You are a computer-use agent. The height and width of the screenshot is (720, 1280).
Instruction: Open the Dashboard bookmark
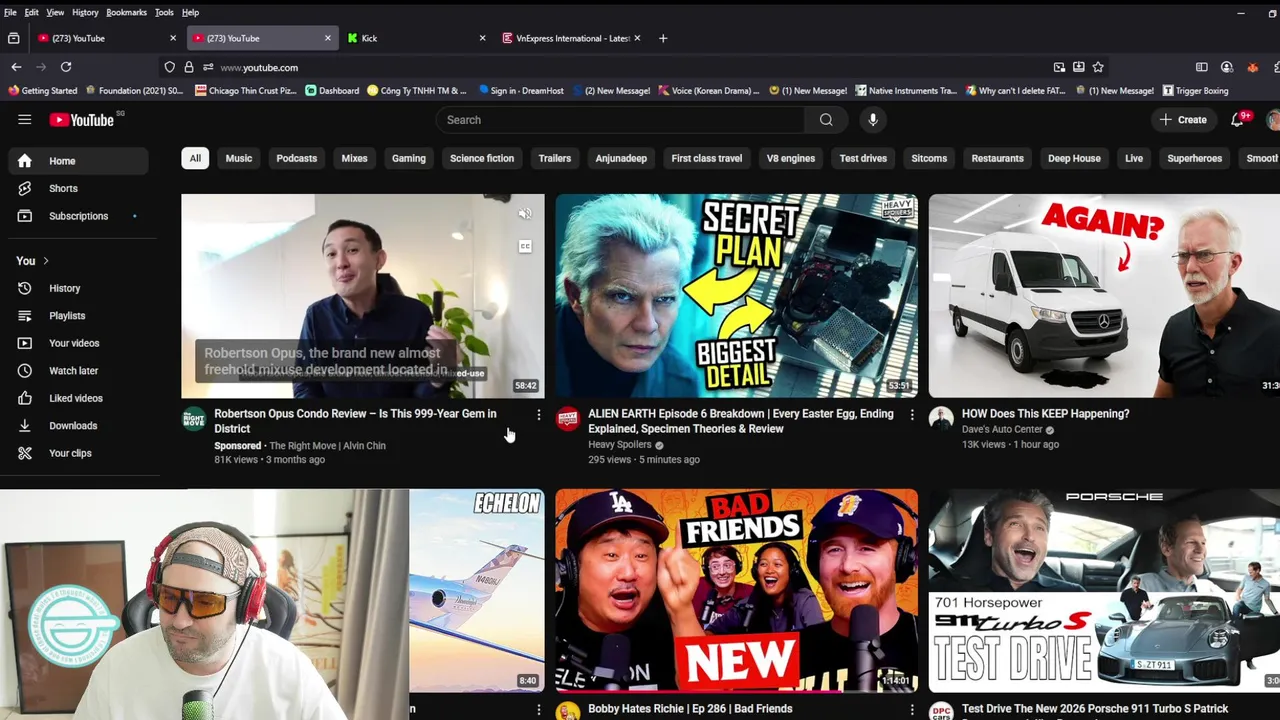point(332,91)
